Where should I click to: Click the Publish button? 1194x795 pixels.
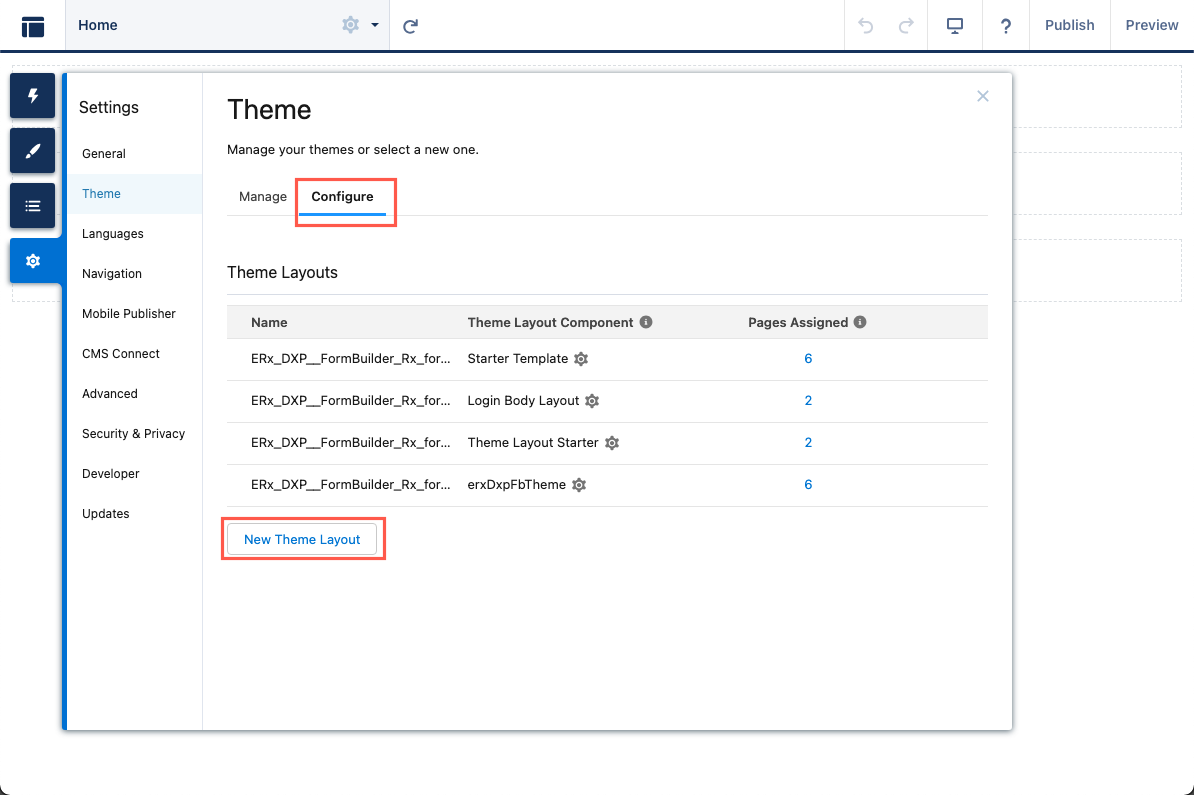tap(1069, 26)
